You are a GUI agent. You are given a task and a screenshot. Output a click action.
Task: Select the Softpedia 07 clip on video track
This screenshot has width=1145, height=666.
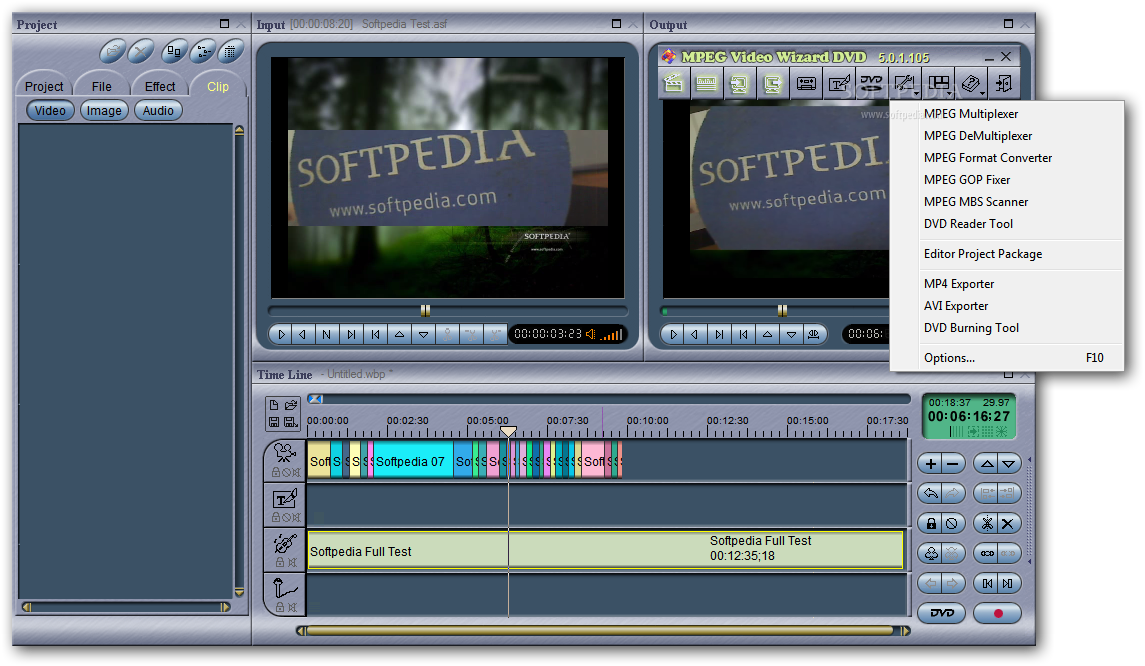pyautogui.click(x=413, y=462)
